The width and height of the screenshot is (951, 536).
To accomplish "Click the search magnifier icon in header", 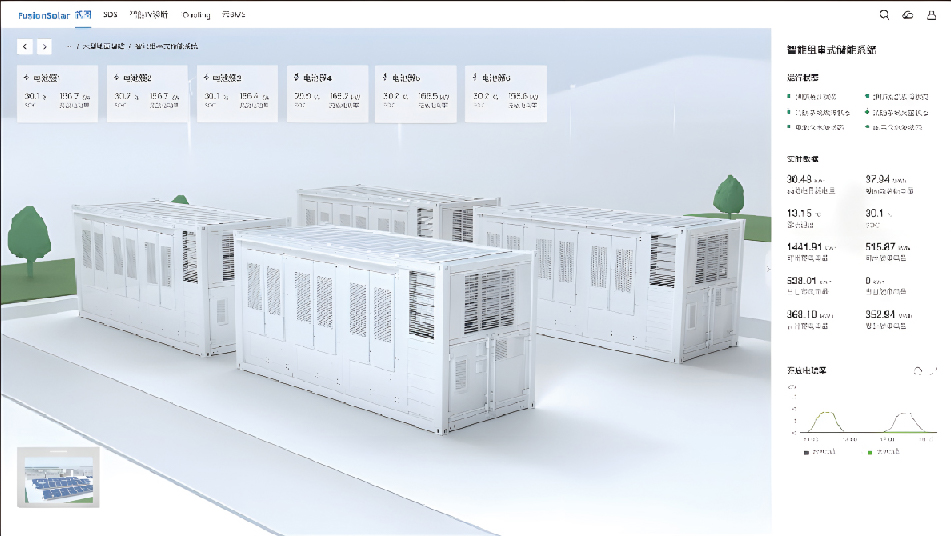I will tap(884, 15).
